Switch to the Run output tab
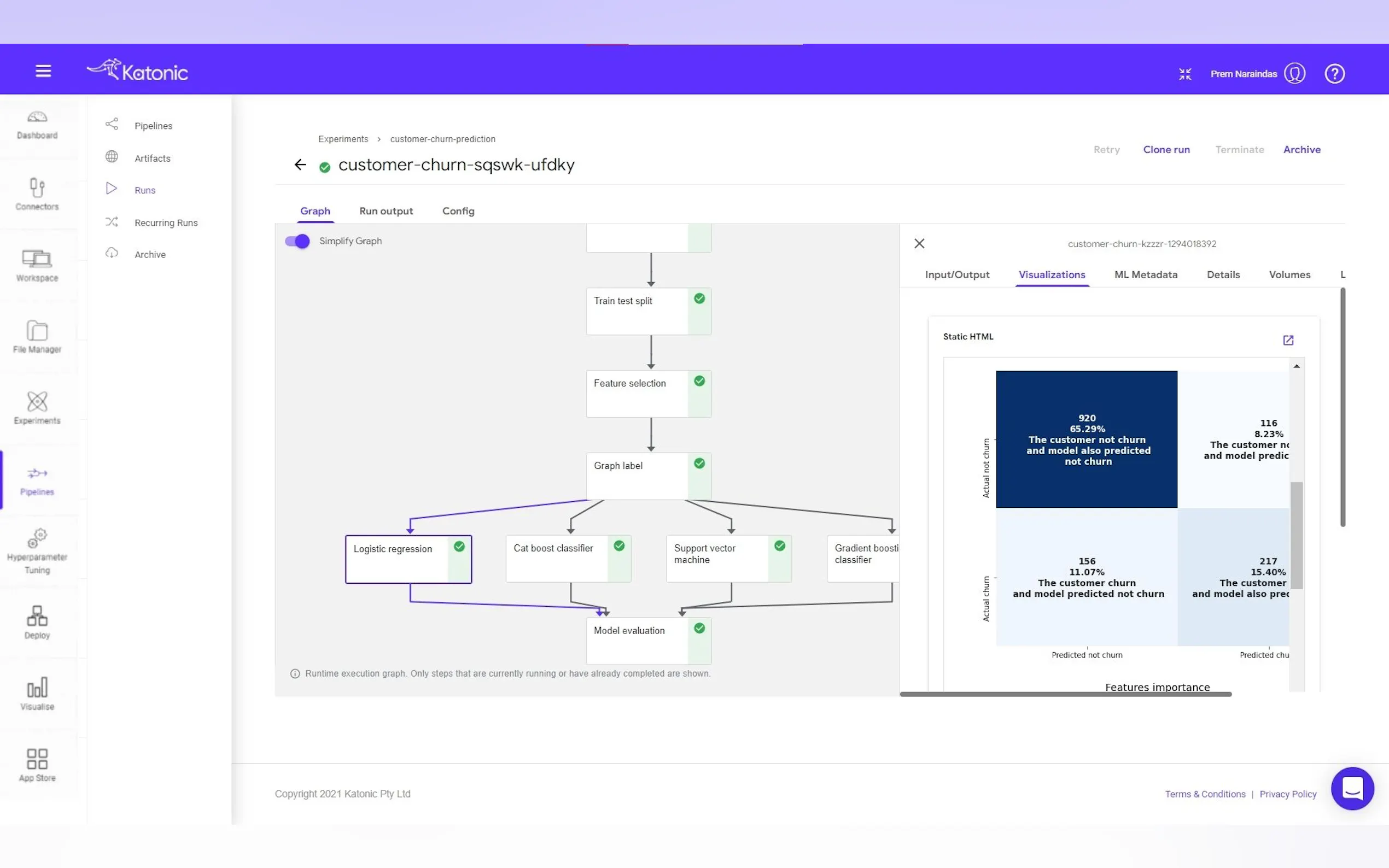 tap(386, 211)
